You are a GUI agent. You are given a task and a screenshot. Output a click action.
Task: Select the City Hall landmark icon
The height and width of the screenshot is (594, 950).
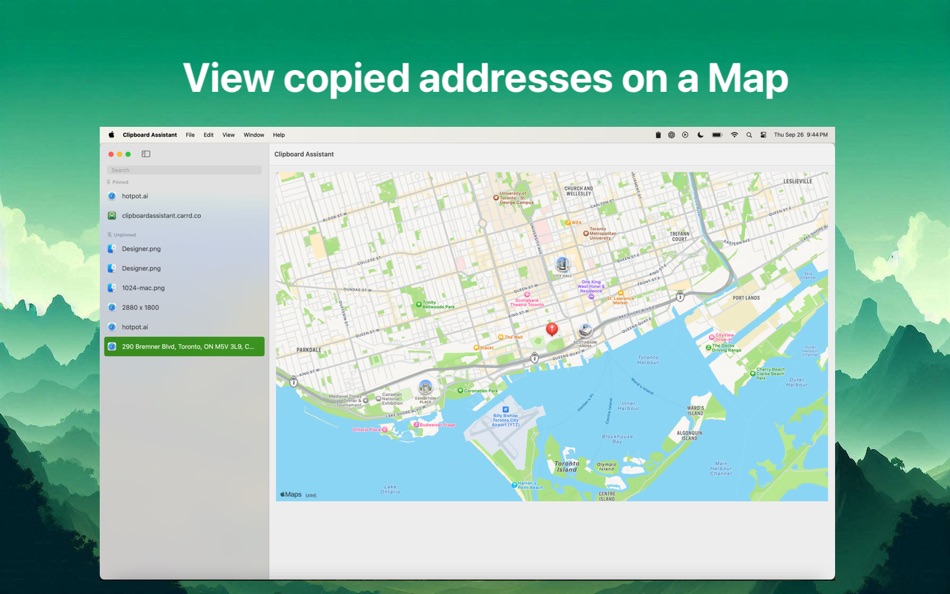[562, 264]
